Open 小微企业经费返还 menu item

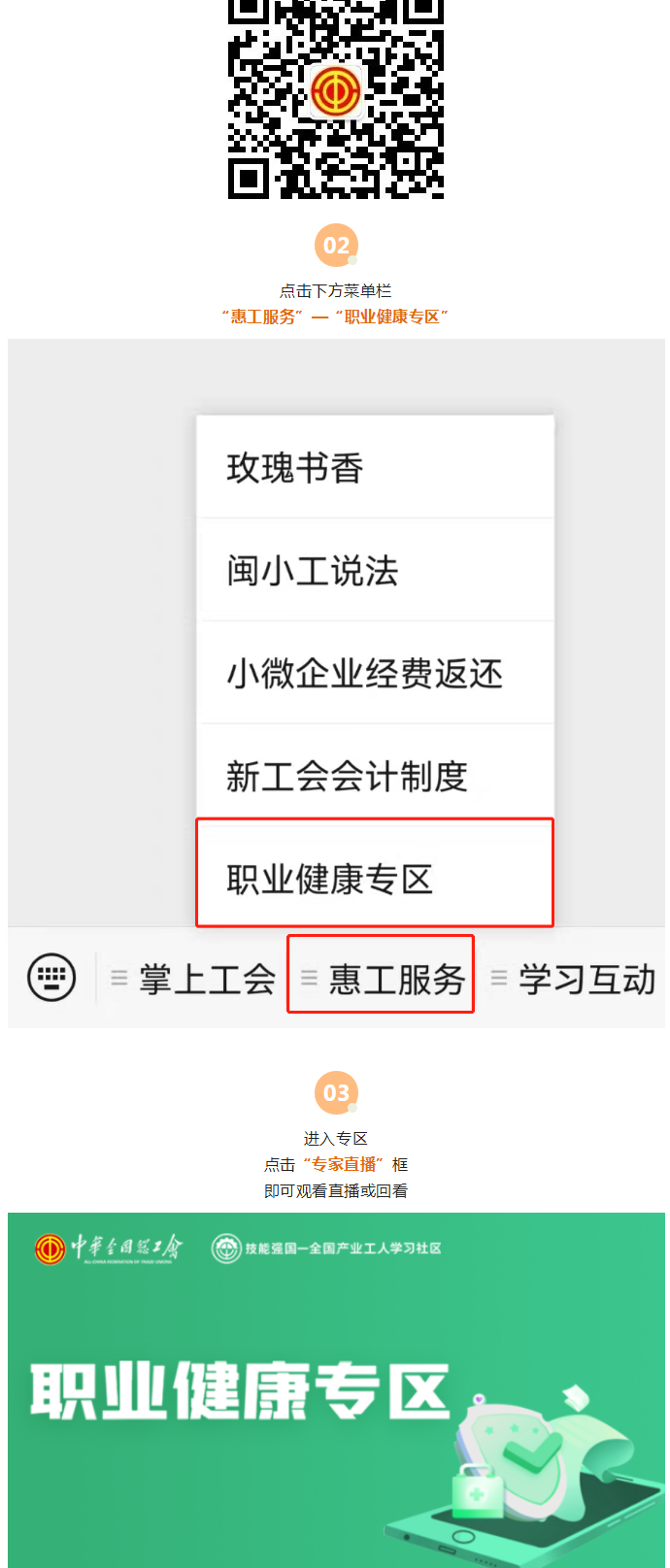click(376, 673)
